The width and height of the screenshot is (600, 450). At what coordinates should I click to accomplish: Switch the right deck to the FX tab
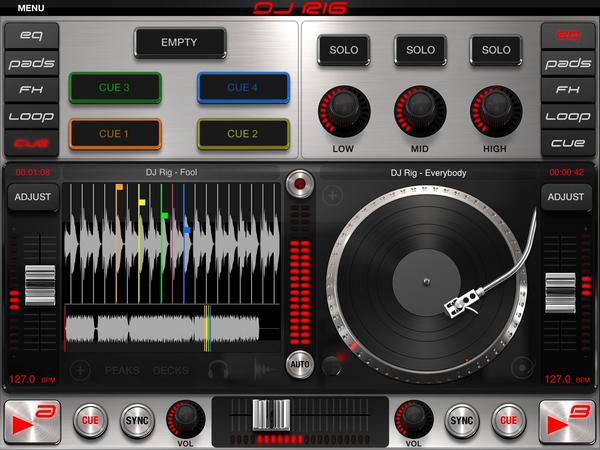tap(568, 90)
